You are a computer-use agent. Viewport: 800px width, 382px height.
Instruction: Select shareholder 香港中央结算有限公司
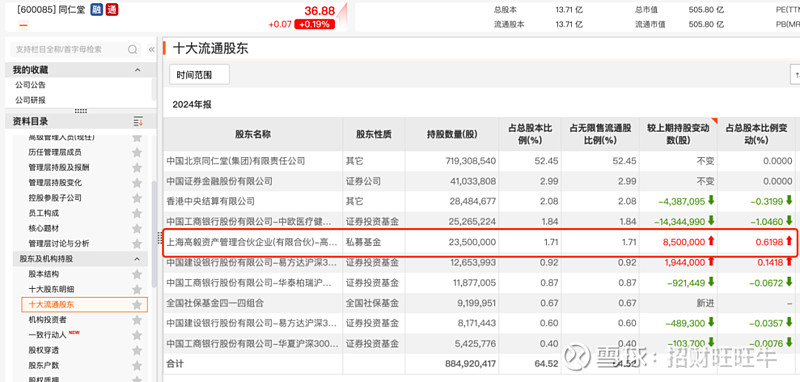211,201
